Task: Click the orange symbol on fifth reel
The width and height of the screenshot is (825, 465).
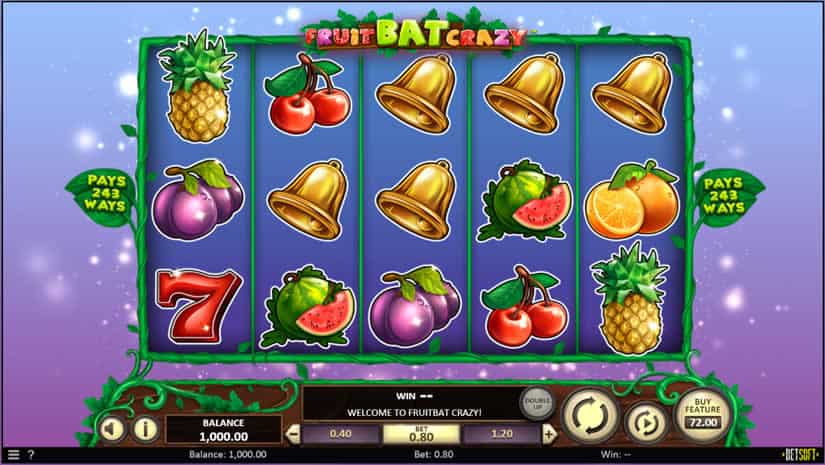Action: (632, 200)
